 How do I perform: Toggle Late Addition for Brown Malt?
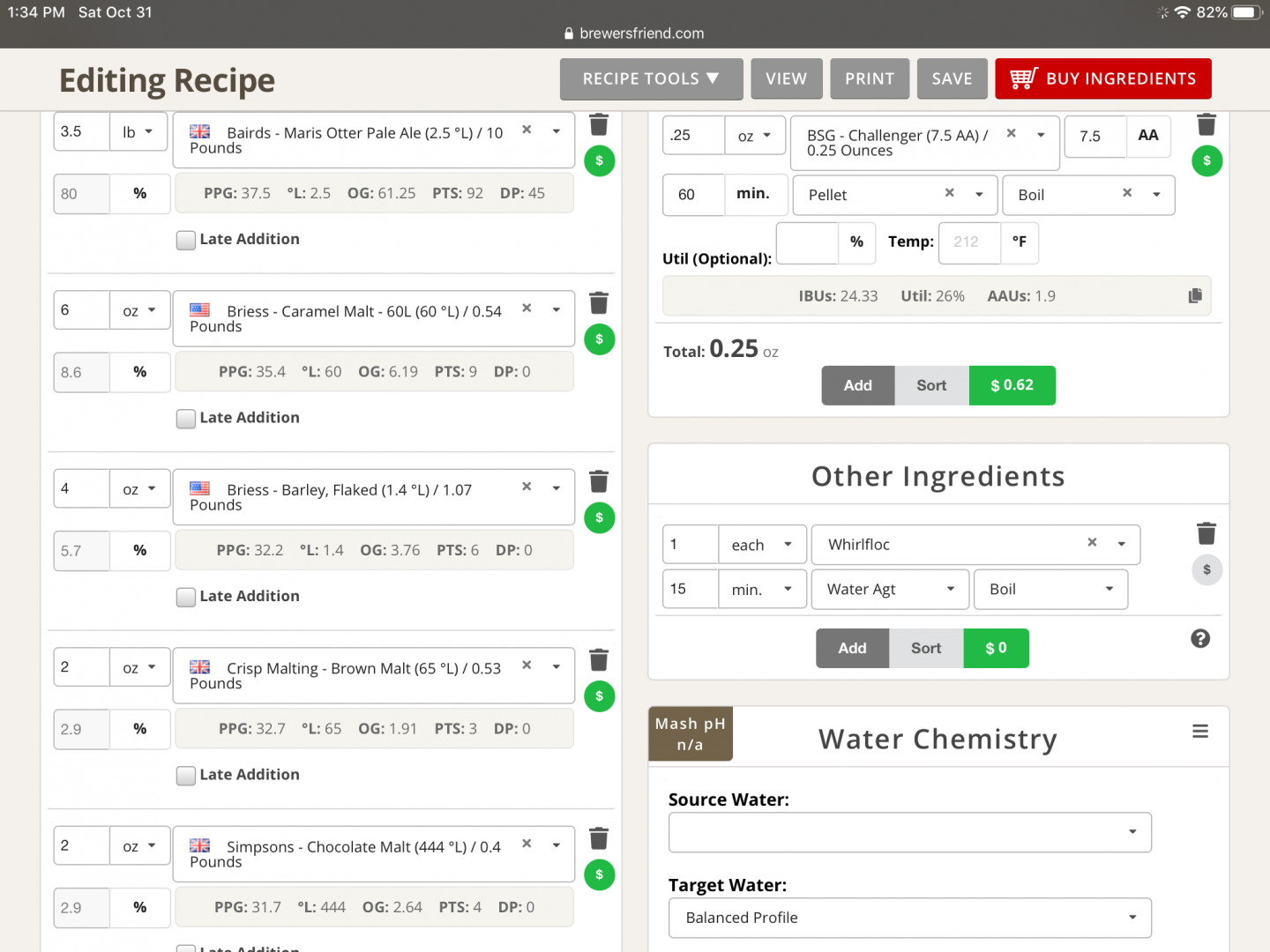click(186, 776)
